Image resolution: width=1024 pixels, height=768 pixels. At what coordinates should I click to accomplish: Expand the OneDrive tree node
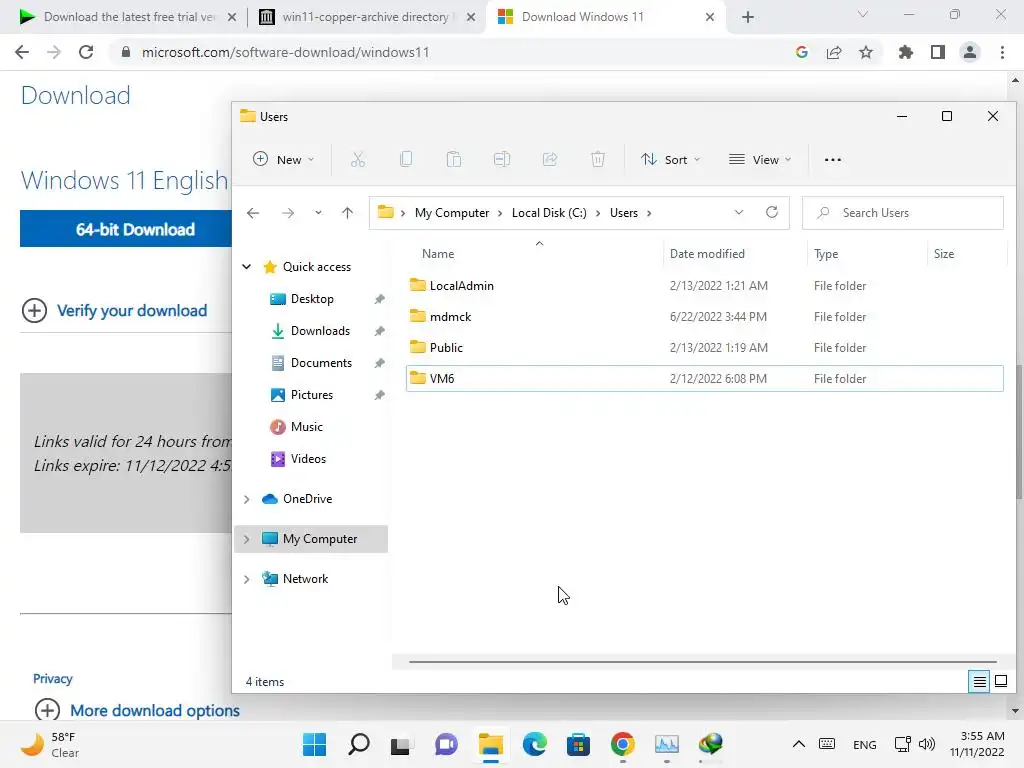pos(246,499)
